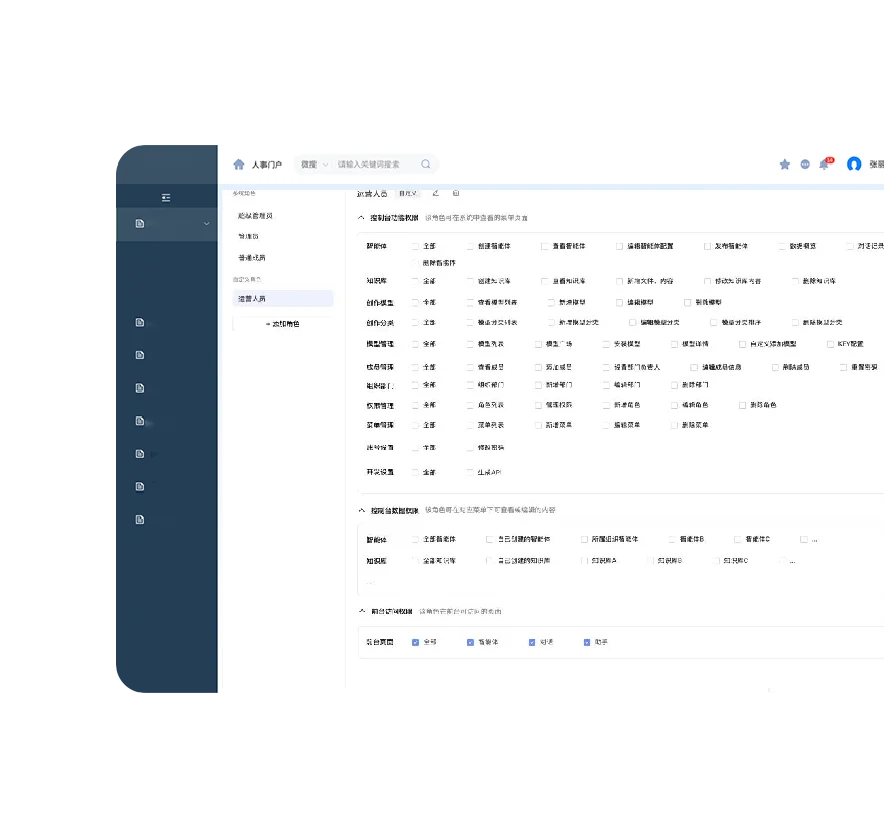Click the user avatar icon in header
The image size is (885, 834).
point(854,165)
